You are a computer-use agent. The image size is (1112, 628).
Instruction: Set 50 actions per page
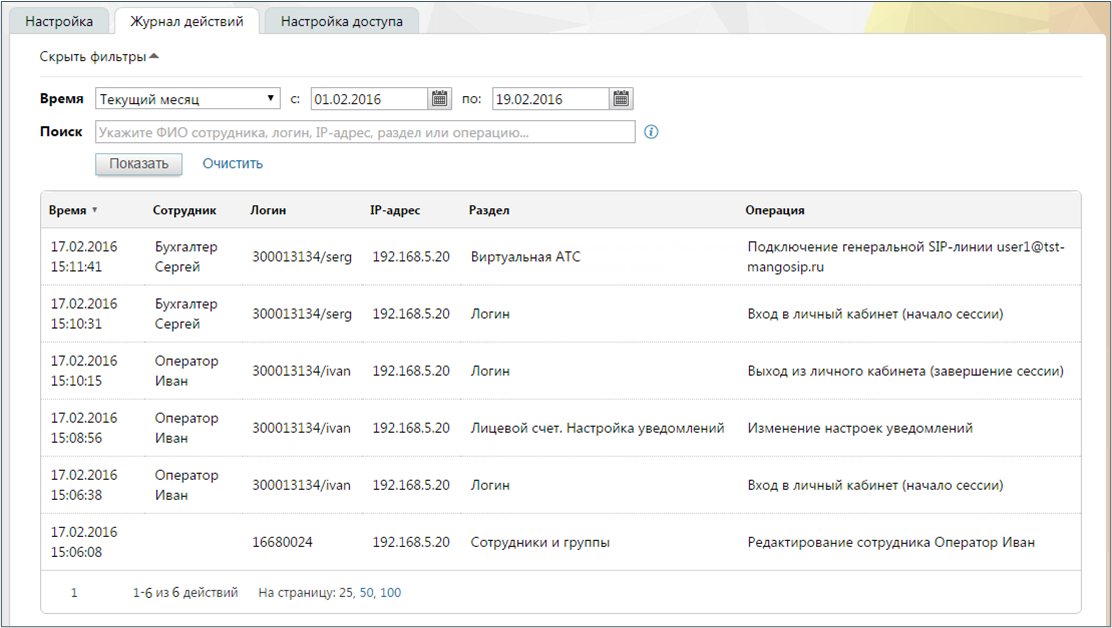[367, 593]
